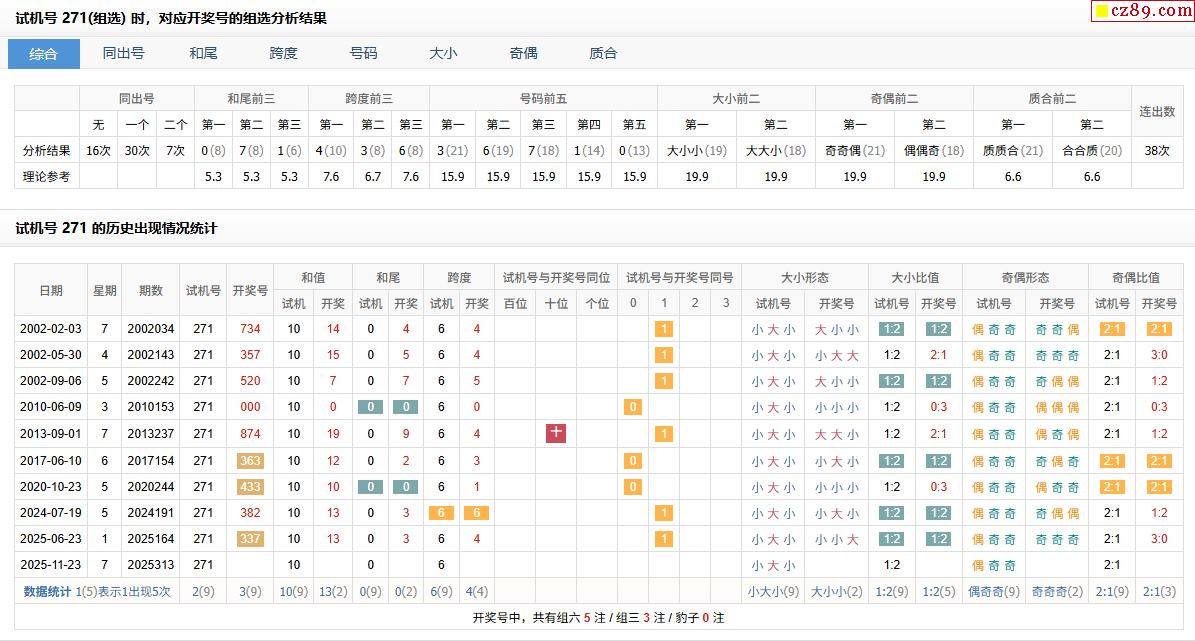
Task: Click the highlighted 363 draw number badge
Action: tap(250, 461)
